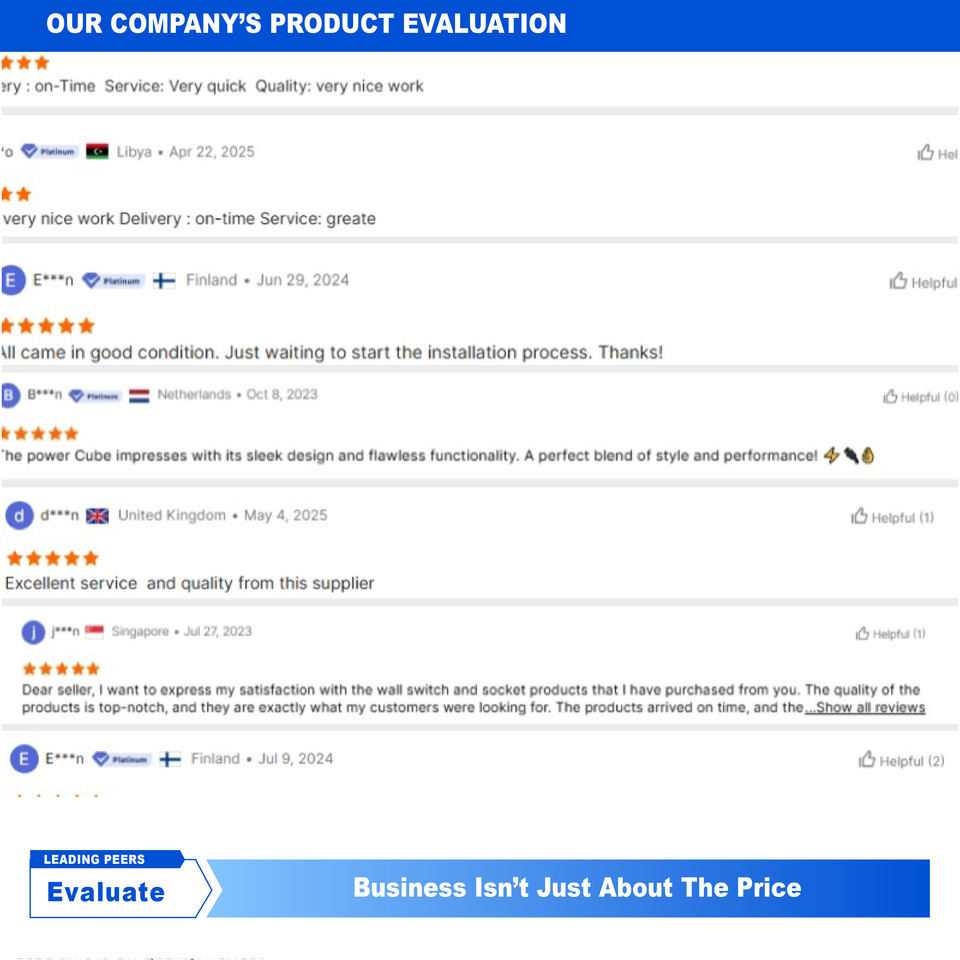Click the United Kingdom flag icon
This screenshot has width=960, height=960.
coord(97,516)
